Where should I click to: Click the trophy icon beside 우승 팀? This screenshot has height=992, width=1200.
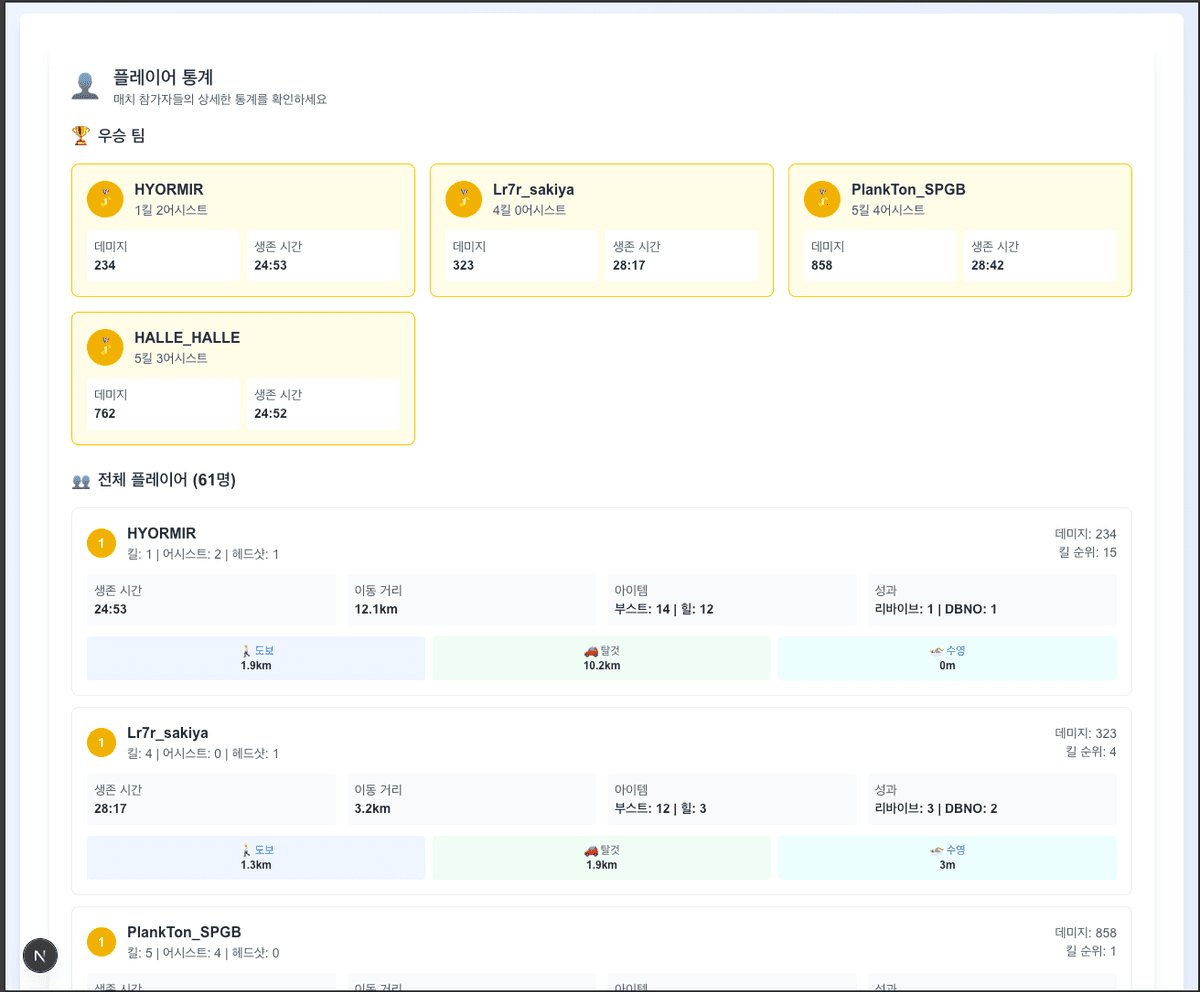81,135
